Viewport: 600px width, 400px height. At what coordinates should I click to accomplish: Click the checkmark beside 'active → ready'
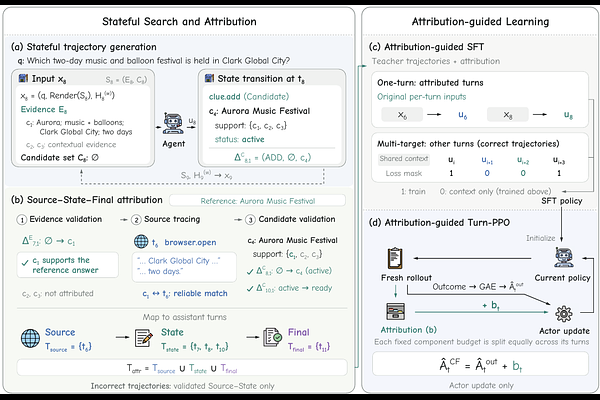coord(250,289)
